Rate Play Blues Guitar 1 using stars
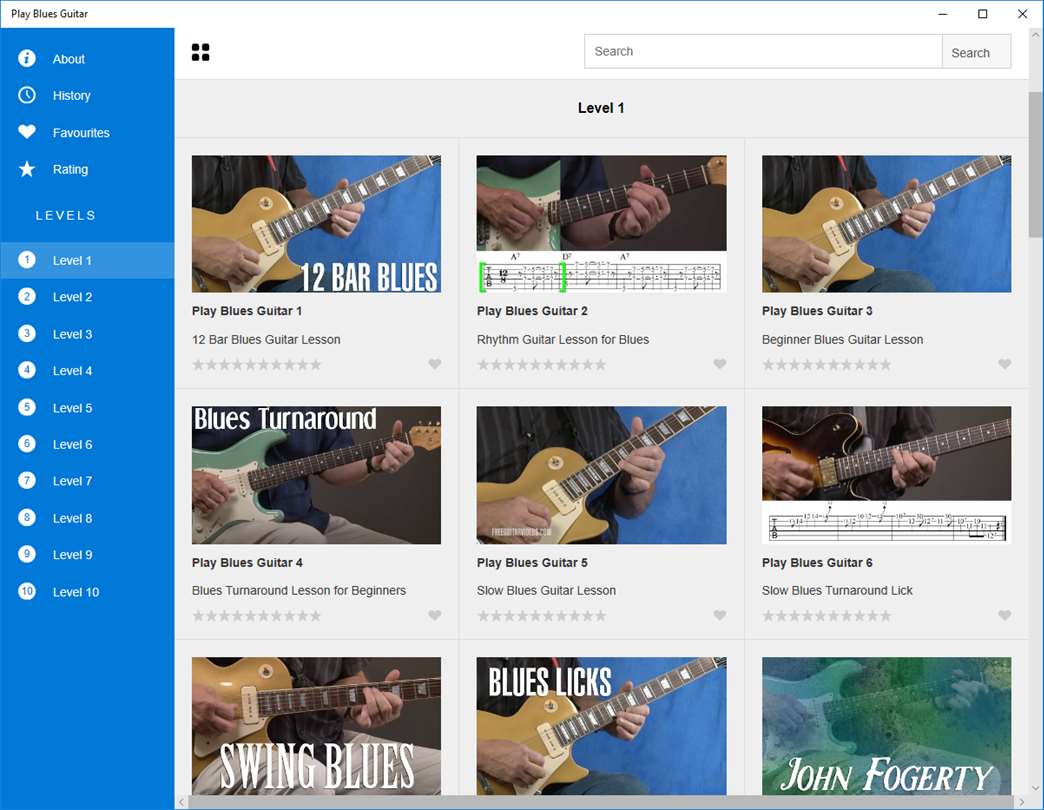 [256, 365]
